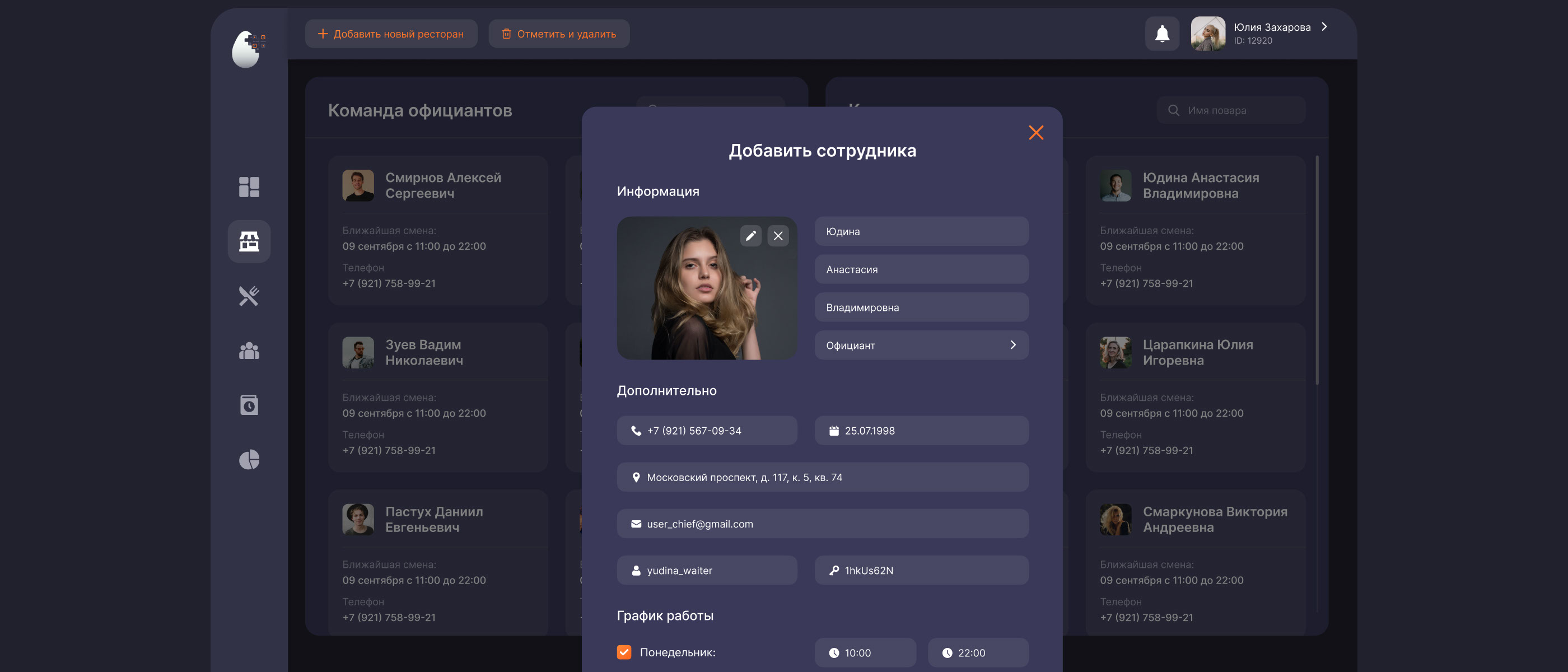Viewport: 1568px width, 672px height.
Task: Click Отметить и удалить button
Action: (558, 34)
